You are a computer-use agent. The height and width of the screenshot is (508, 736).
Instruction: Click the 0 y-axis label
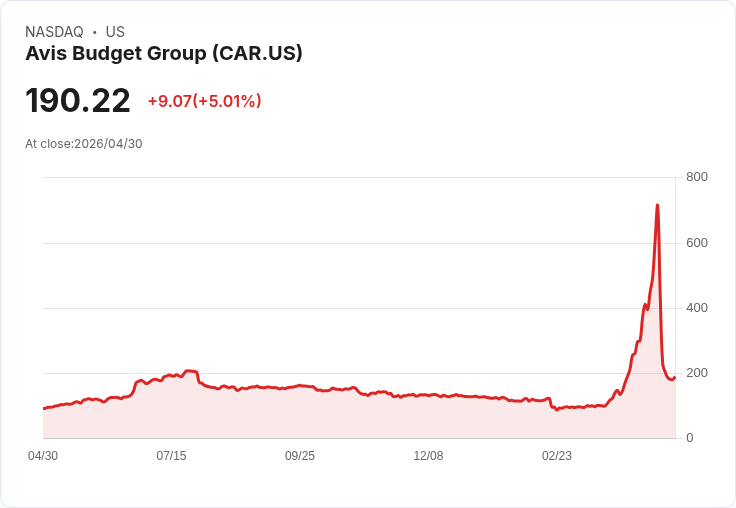point(690,438)
